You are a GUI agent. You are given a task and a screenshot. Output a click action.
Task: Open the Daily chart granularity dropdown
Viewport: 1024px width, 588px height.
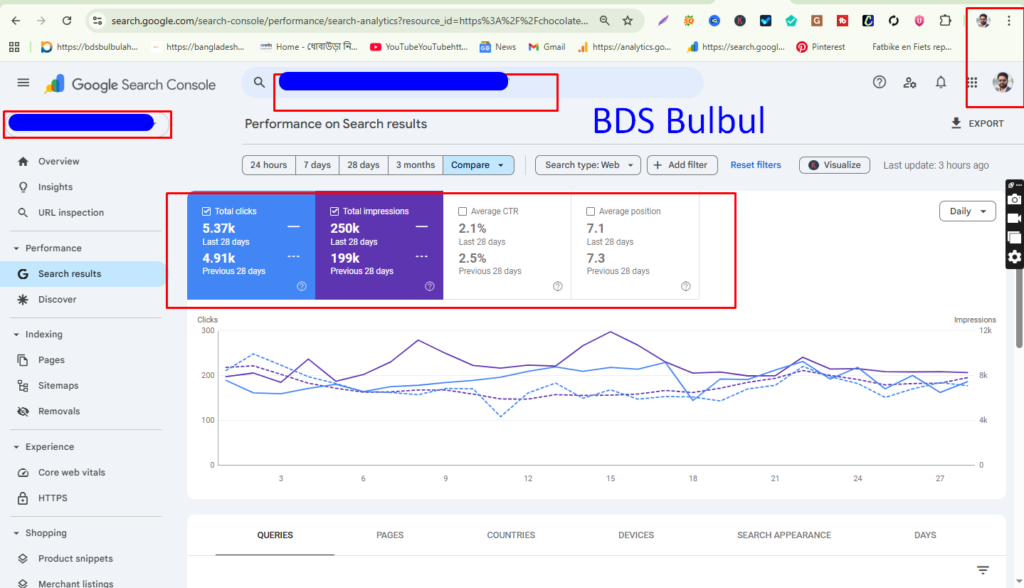point(966,211)
